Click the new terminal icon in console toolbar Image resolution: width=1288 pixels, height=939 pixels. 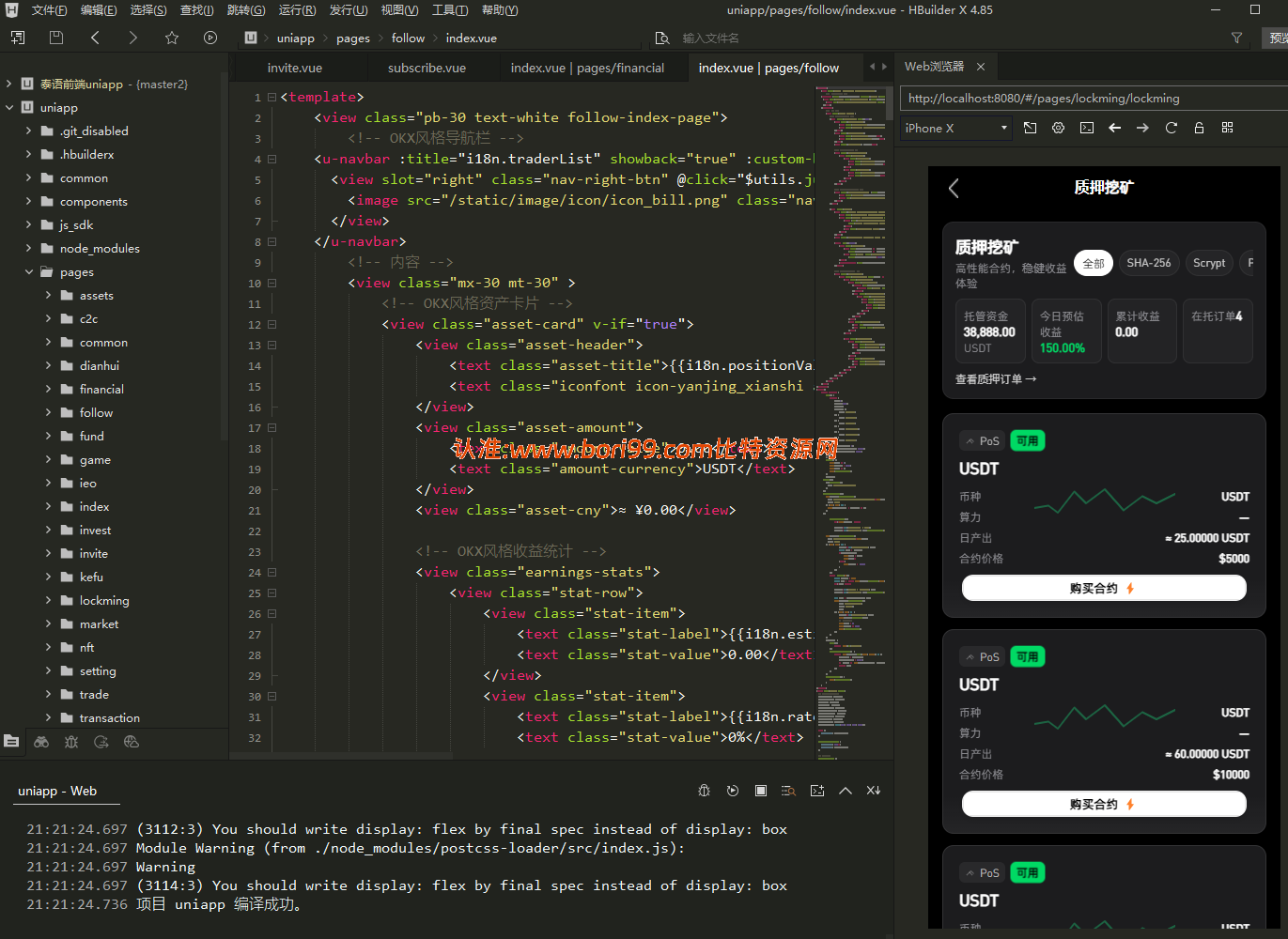click(817, 791)
